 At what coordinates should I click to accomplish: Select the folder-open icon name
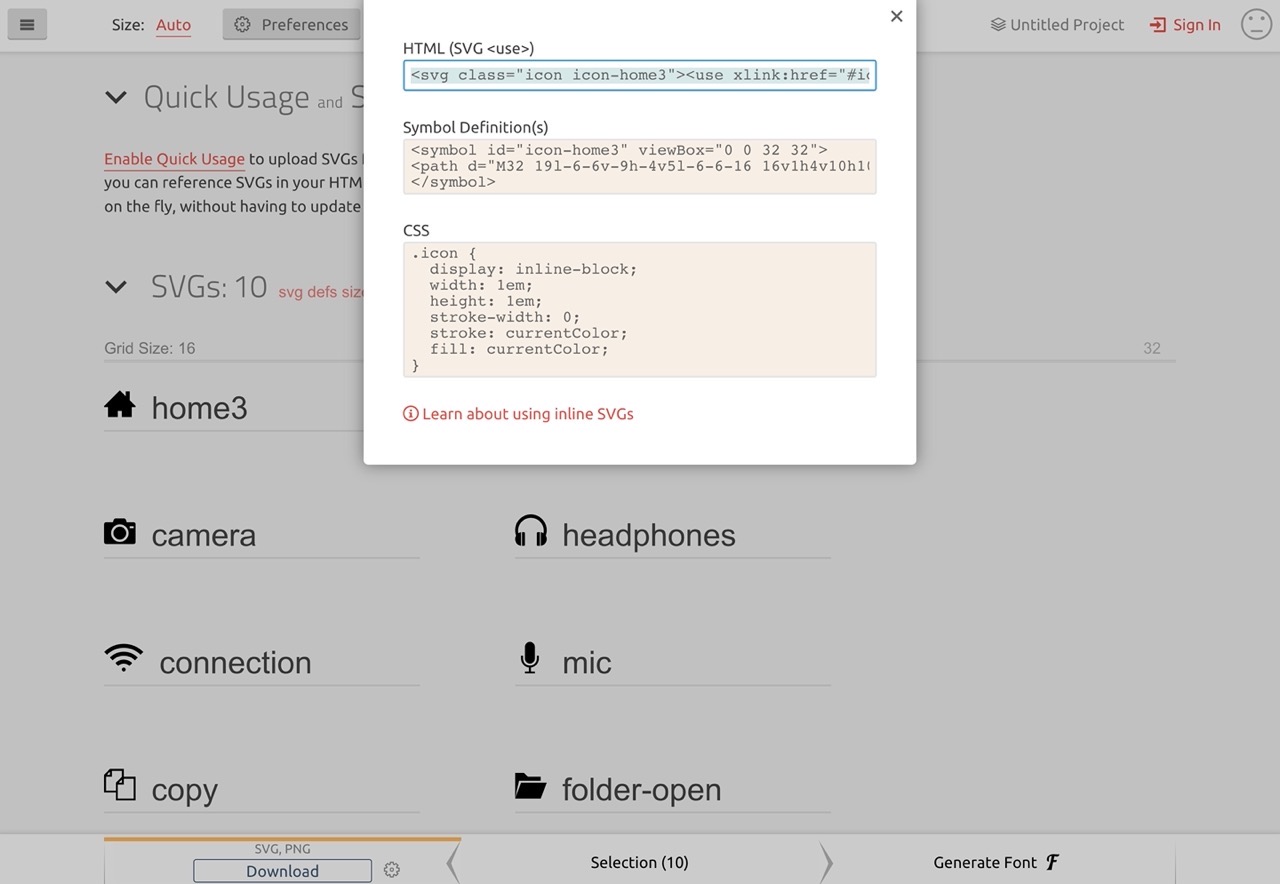pos(642,789)
